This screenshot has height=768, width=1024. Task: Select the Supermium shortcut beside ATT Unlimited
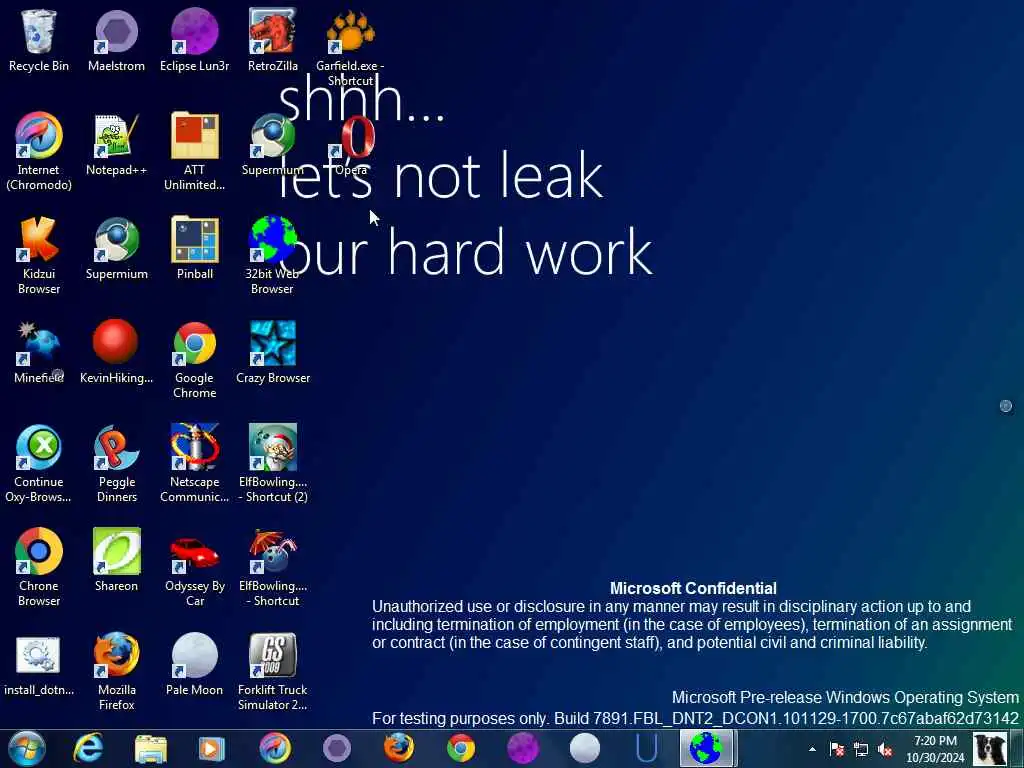tap(272, 145)
